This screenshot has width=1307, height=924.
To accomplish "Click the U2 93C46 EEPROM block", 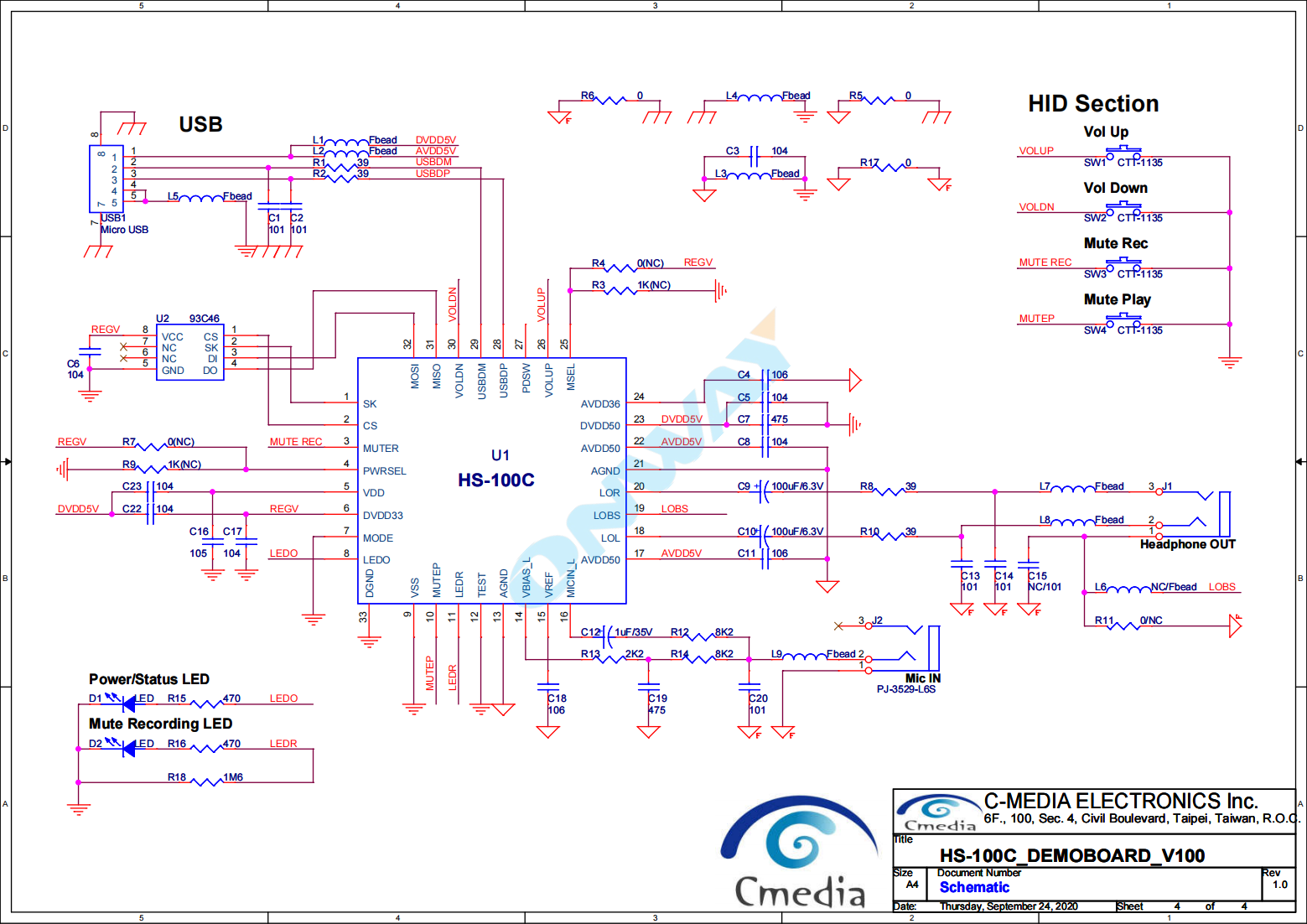I will pyautogui.click(x=189, y=353).
